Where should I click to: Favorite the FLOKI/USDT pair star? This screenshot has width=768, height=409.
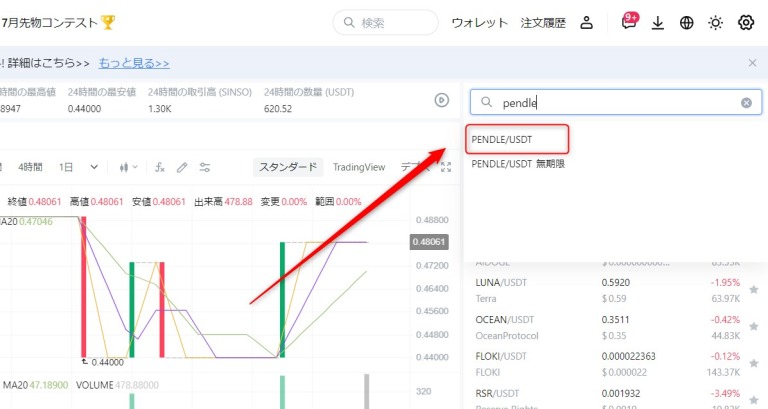click(754, 363)
